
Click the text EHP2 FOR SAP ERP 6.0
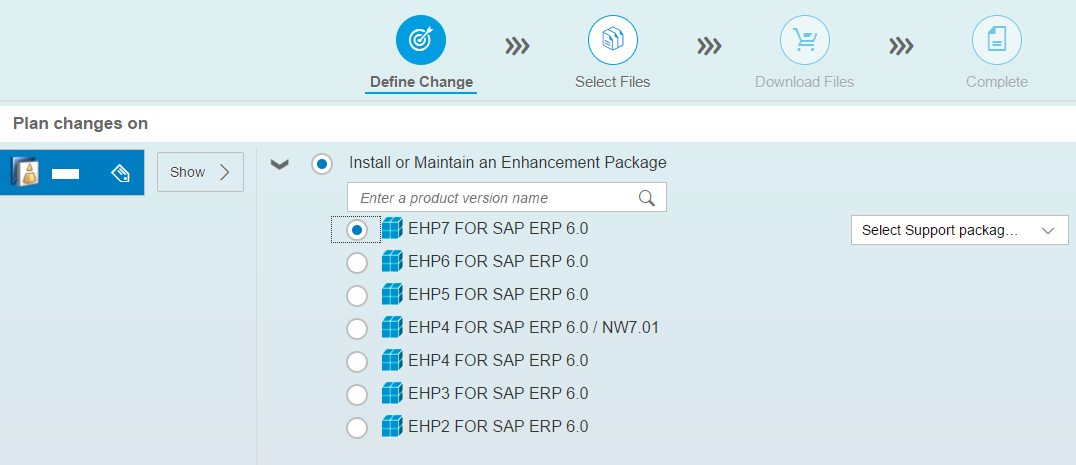click(498, 427)
